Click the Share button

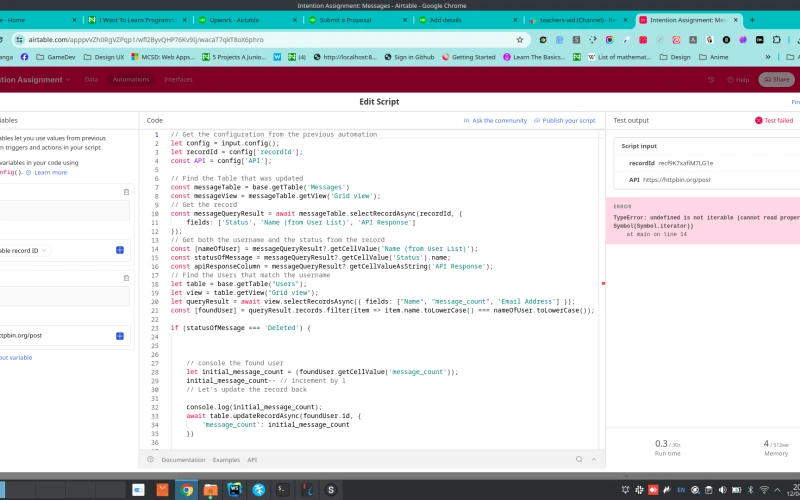tap(777, 80)
